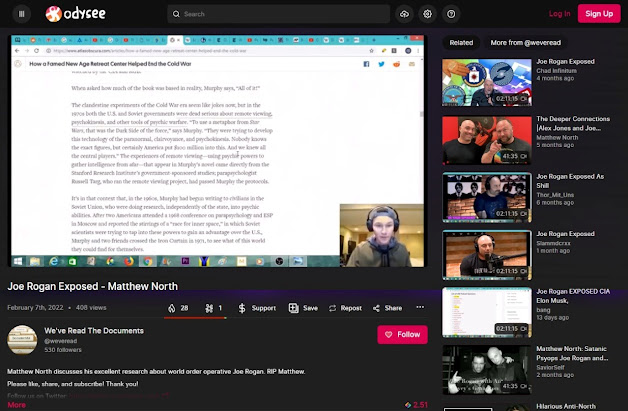
Task: Click the Chrome taskbar icon in video
Action: tap(148, 262)
